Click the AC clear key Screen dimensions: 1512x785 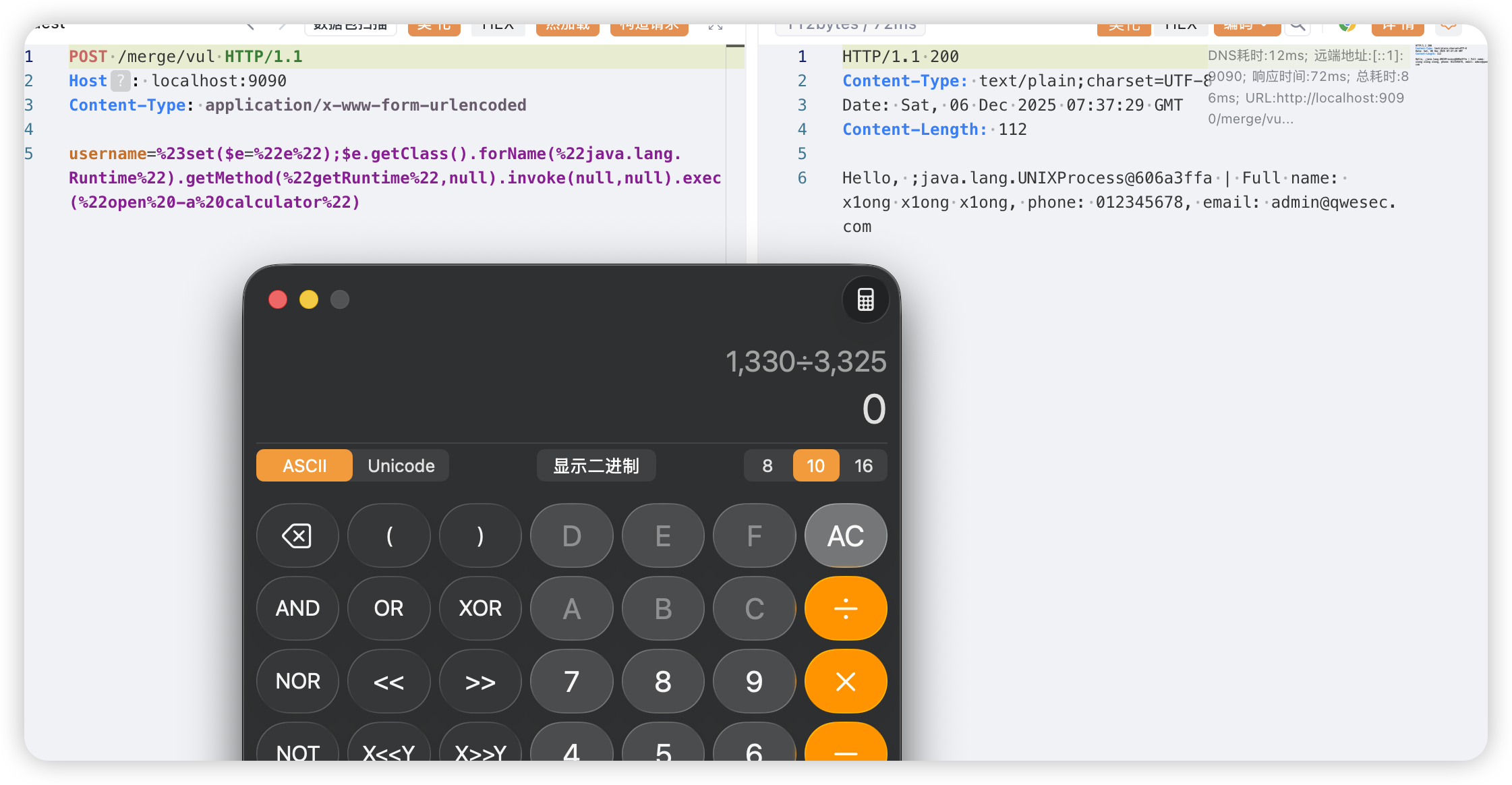846,536
